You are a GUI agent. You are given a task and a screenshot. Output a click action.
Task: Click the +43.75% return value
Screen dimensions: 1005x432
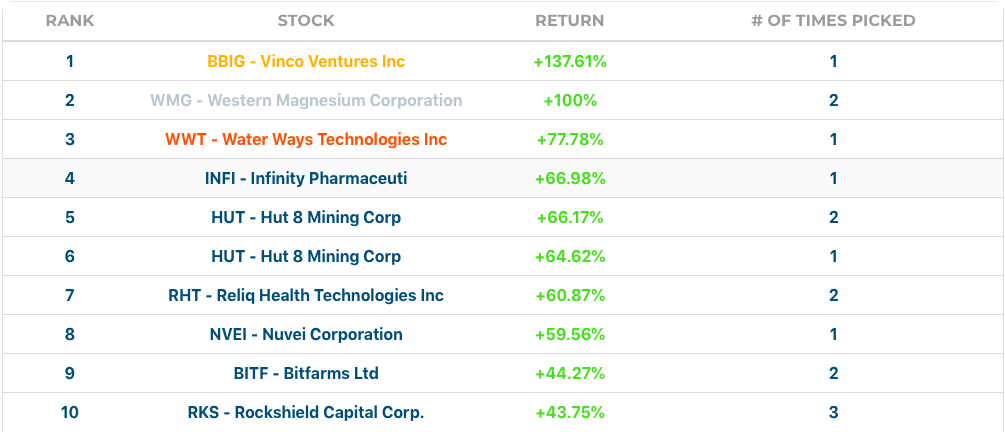[570, 412]
